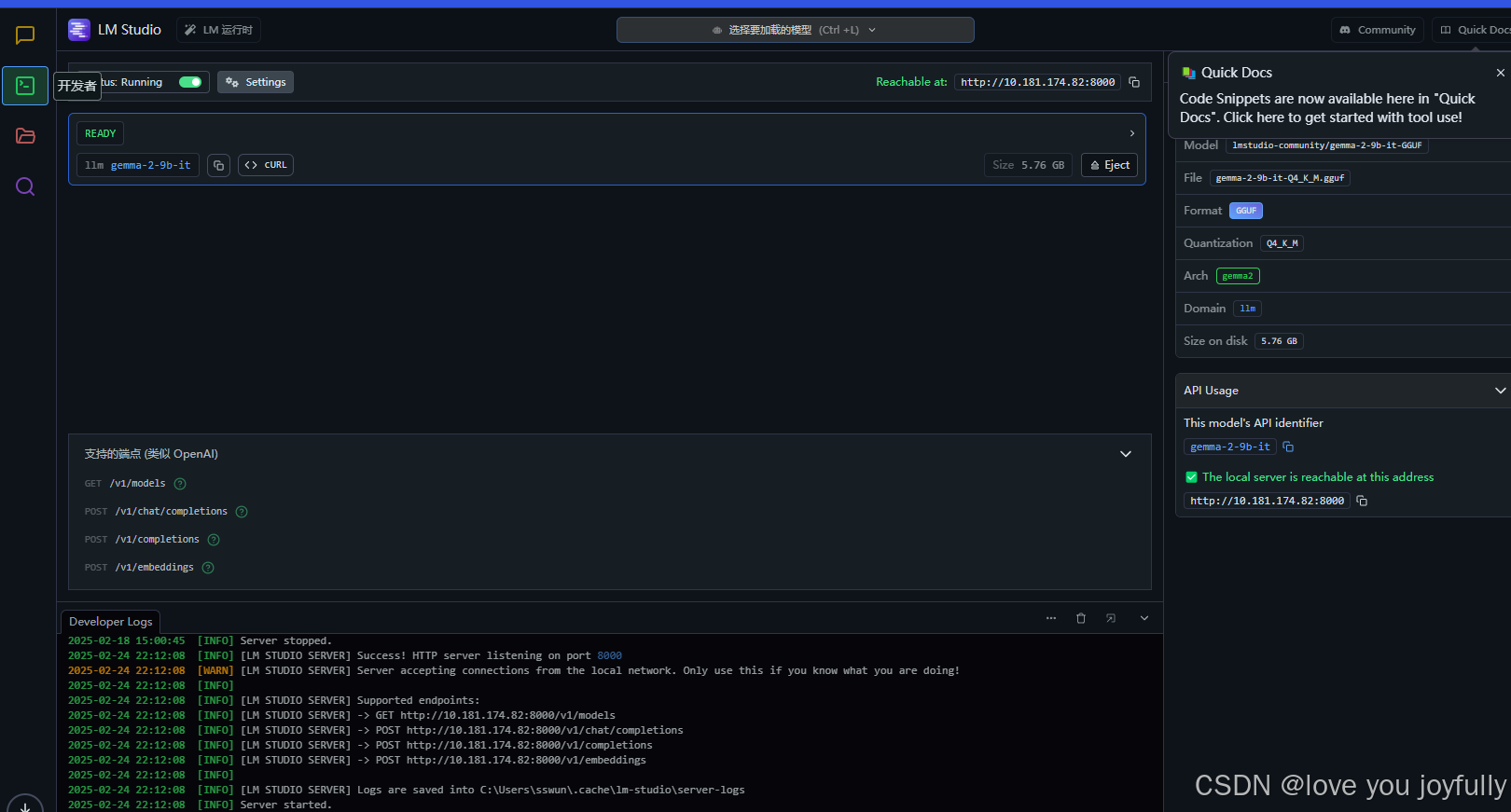Open the Chat section in sidebar

point(25,35)
